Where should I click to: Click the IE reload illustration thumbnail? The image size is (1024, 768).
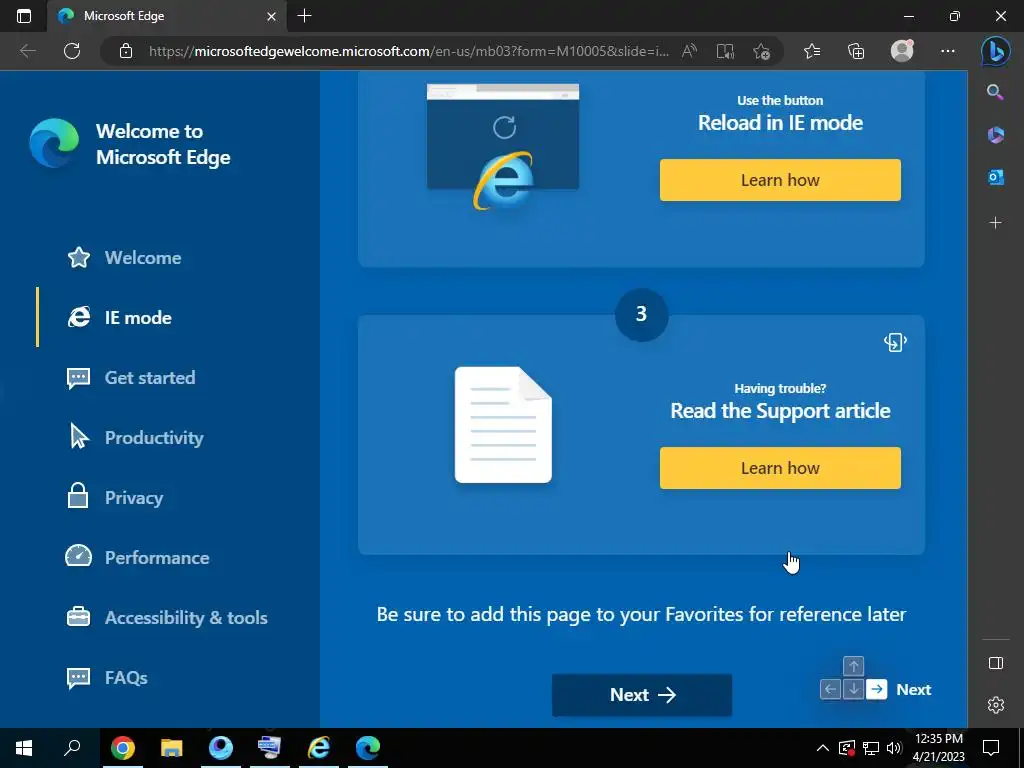(x=503, y=146)
